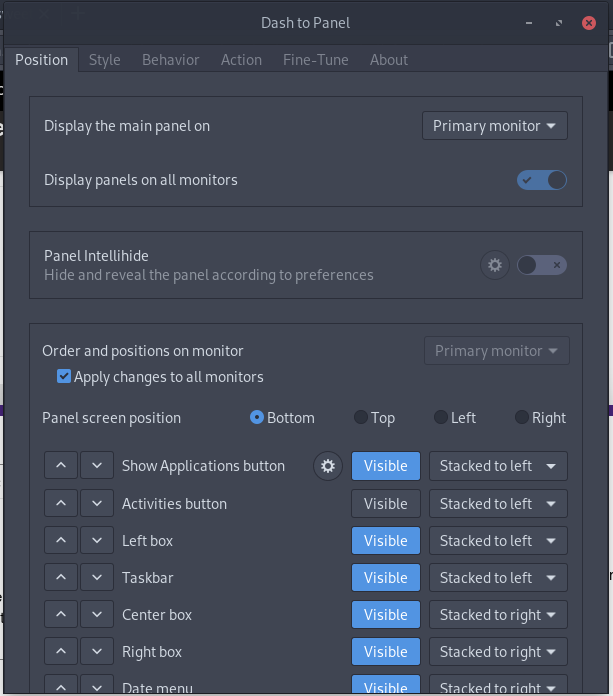Toggle Visible for Date menu
Viewport: 613px width, 696px height.
click(386, 684)
